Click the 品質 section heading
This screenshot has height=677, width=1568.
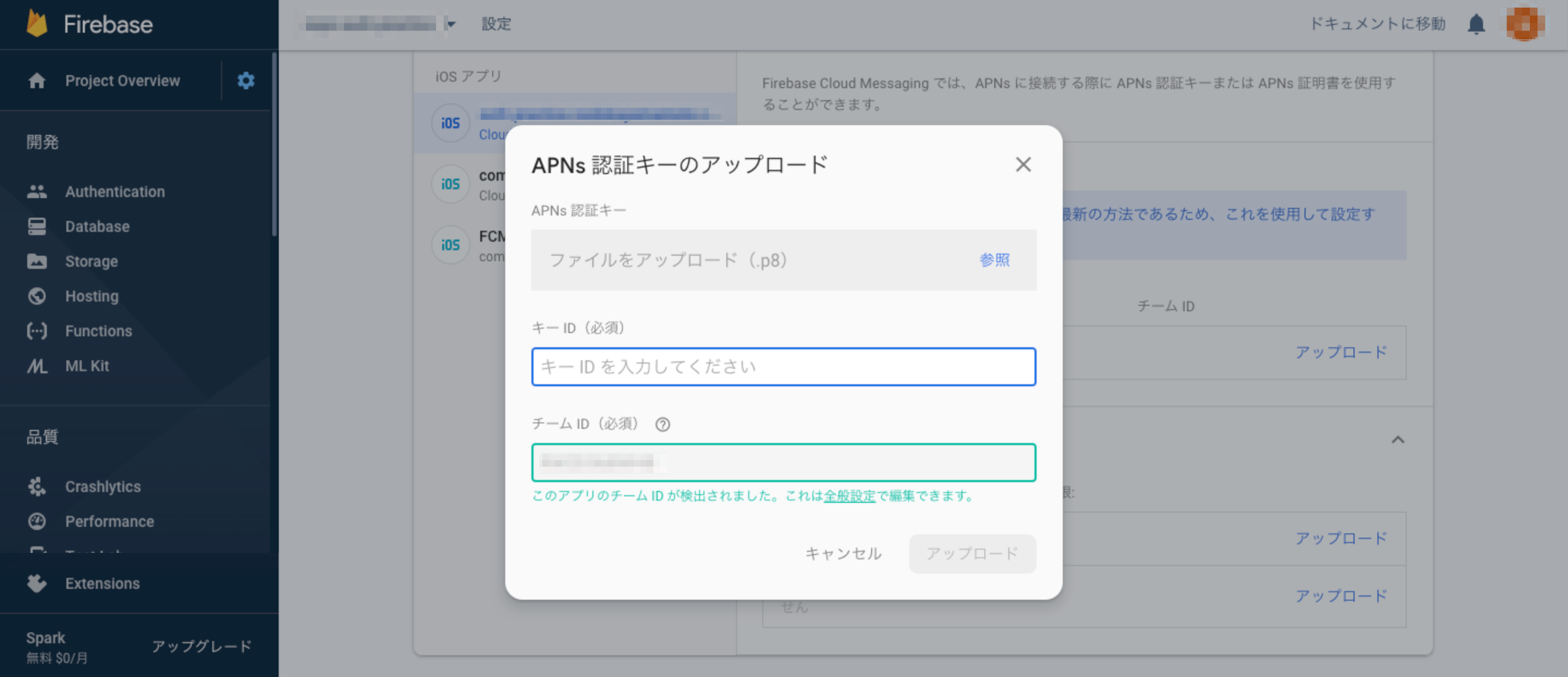coord(42,437)
